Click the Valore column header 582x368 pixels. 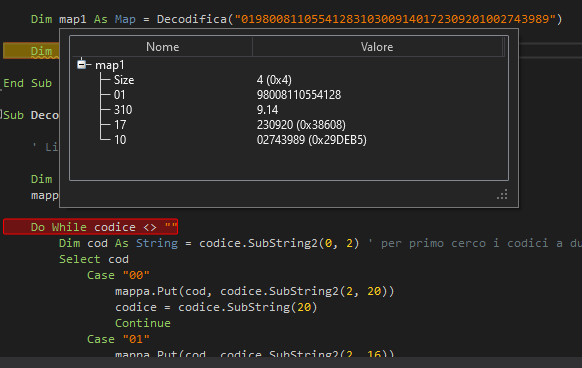tap(377, 47)
